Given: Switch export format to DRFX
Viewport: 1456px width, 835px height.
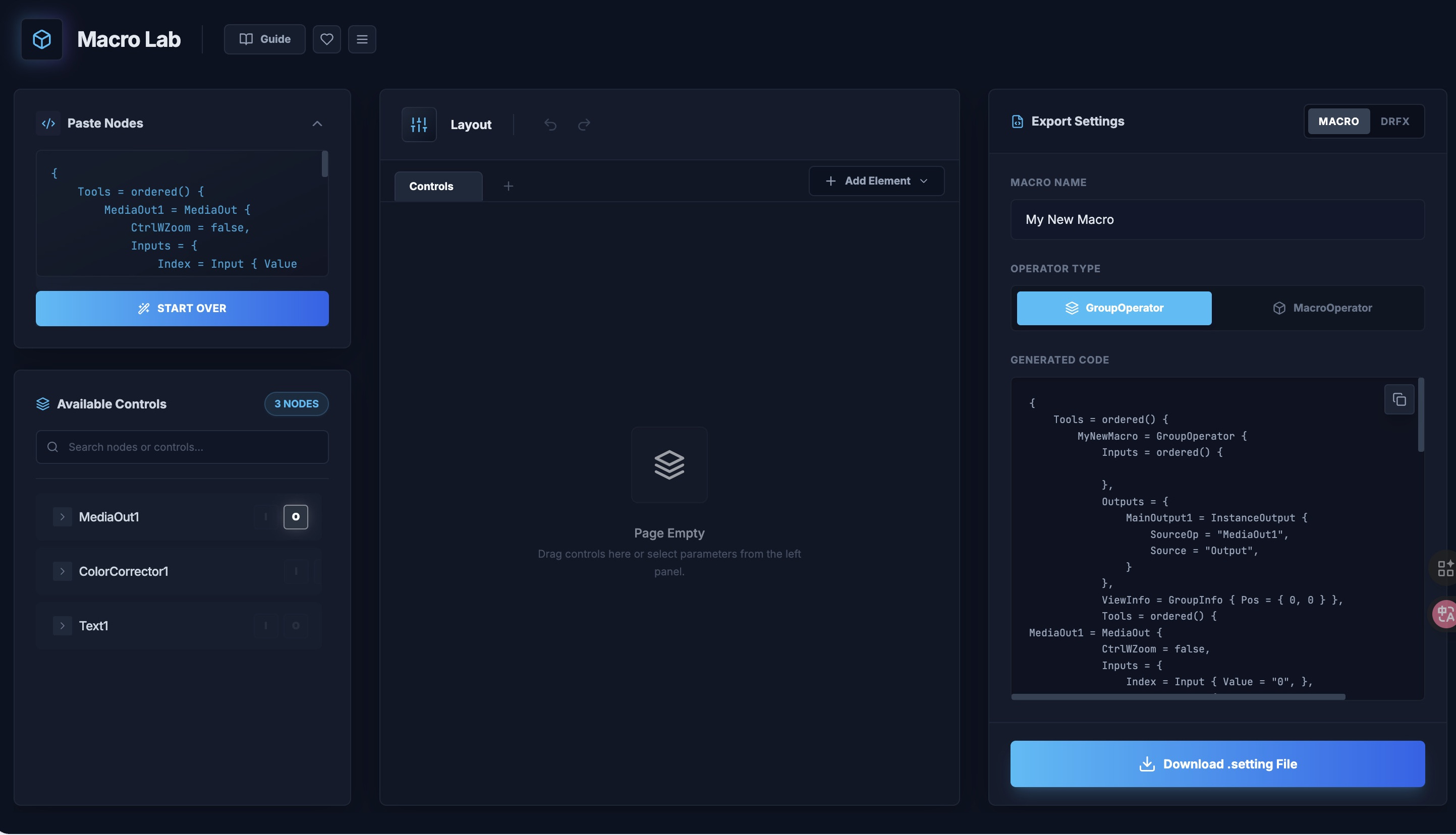Looking at the screenshot, I should (1394, 121).
